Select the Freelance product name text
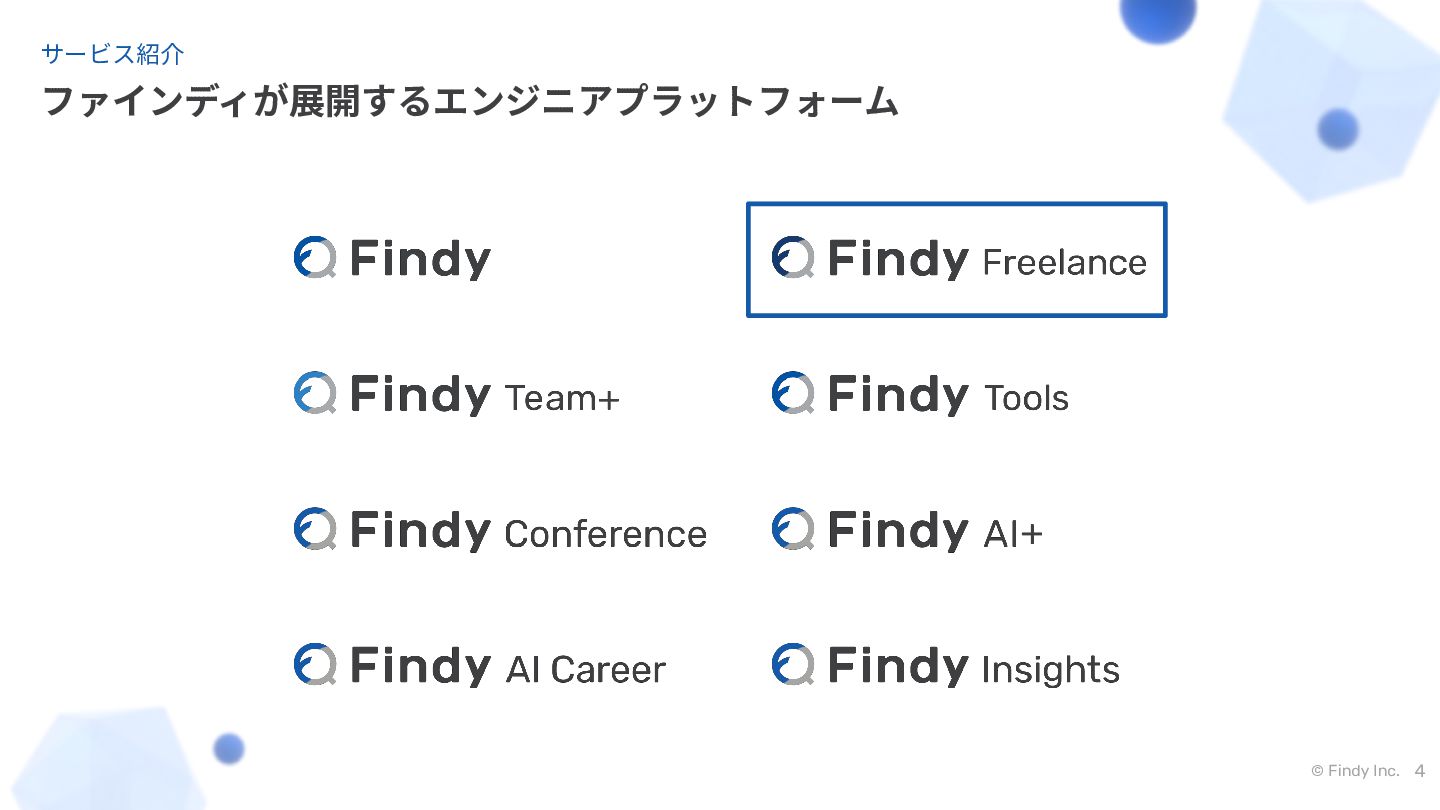Screen dimensions: 1440x810 tap(1064, 262)
